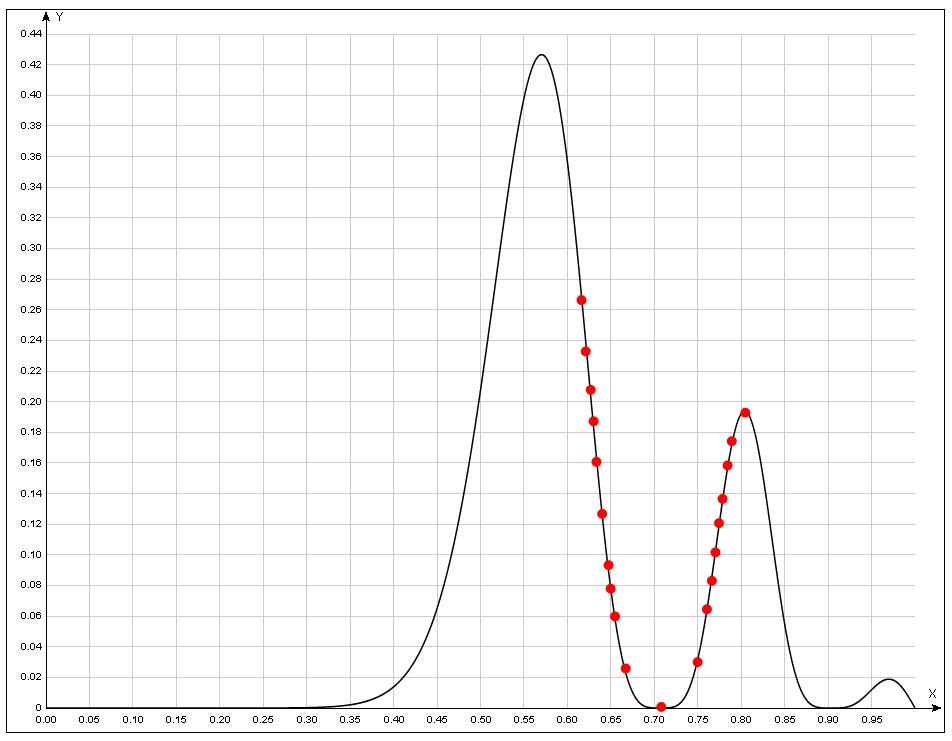Click the top of the small rightmost hump
952x741 pixels.
click(x=889, y=680)
